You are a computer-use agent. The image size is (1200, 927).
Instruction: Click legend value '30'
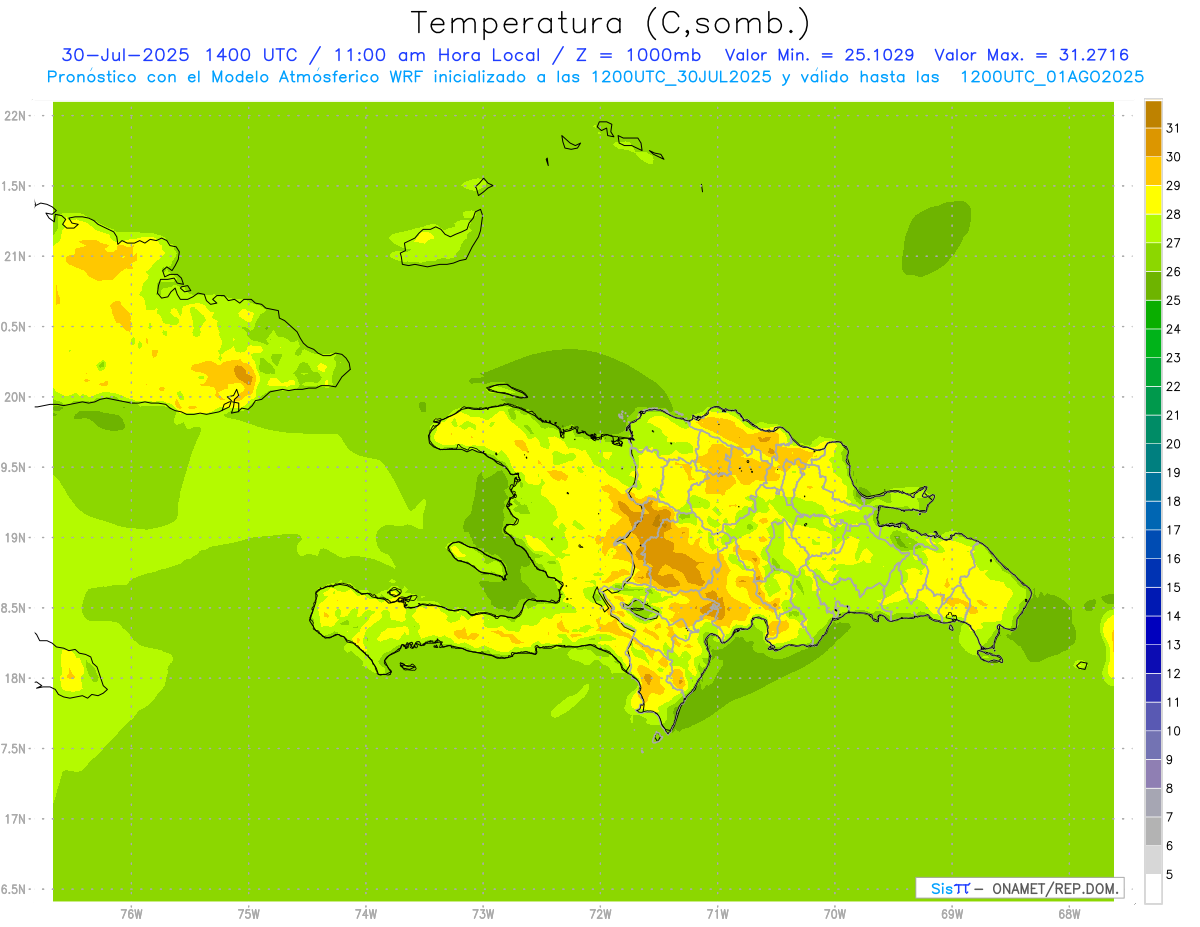coord(1173,157)
